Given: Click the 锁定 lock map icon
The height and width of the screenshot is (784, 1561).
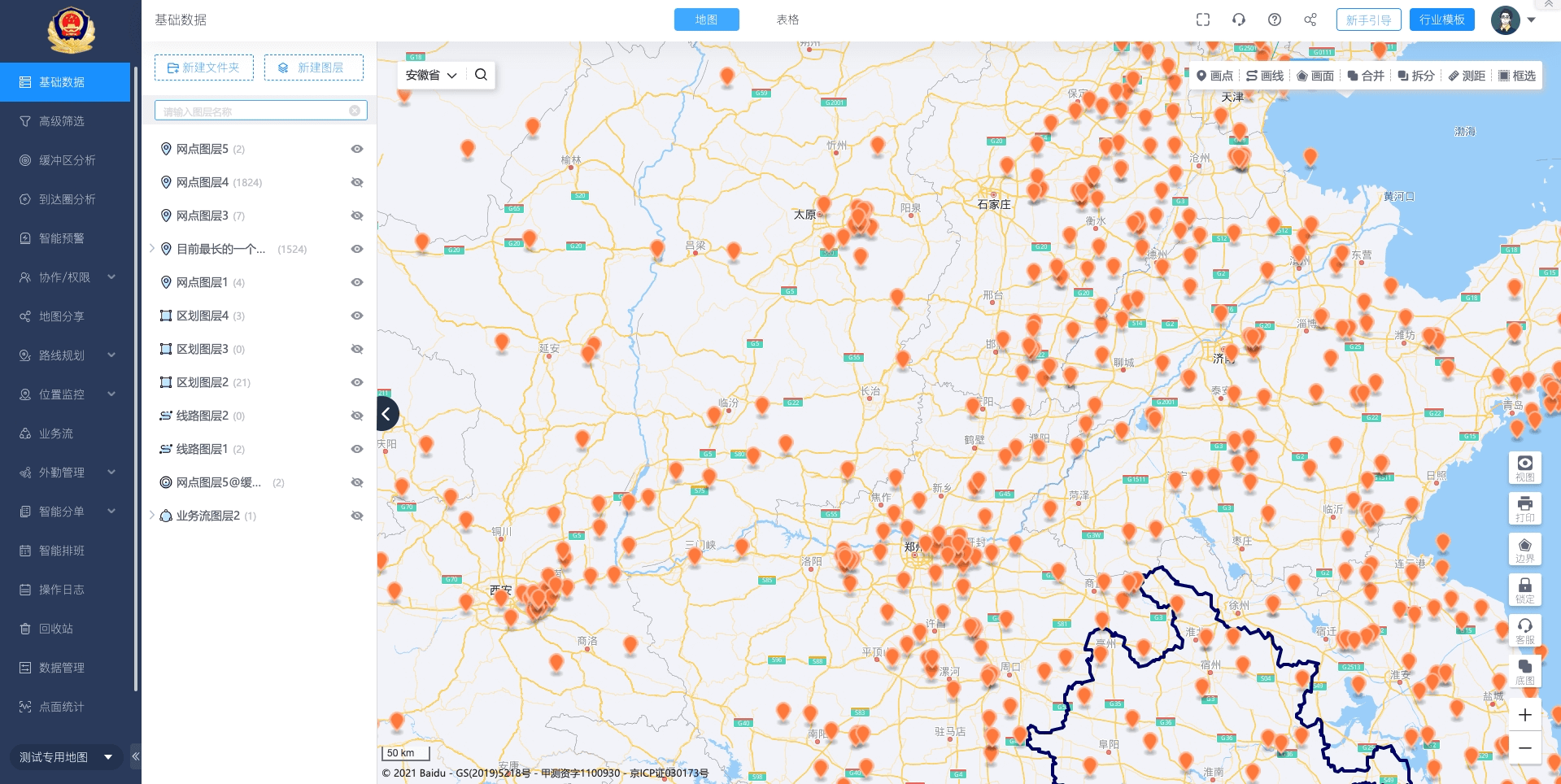Looking at the screenshot, I should click(x=1524, y=590).
